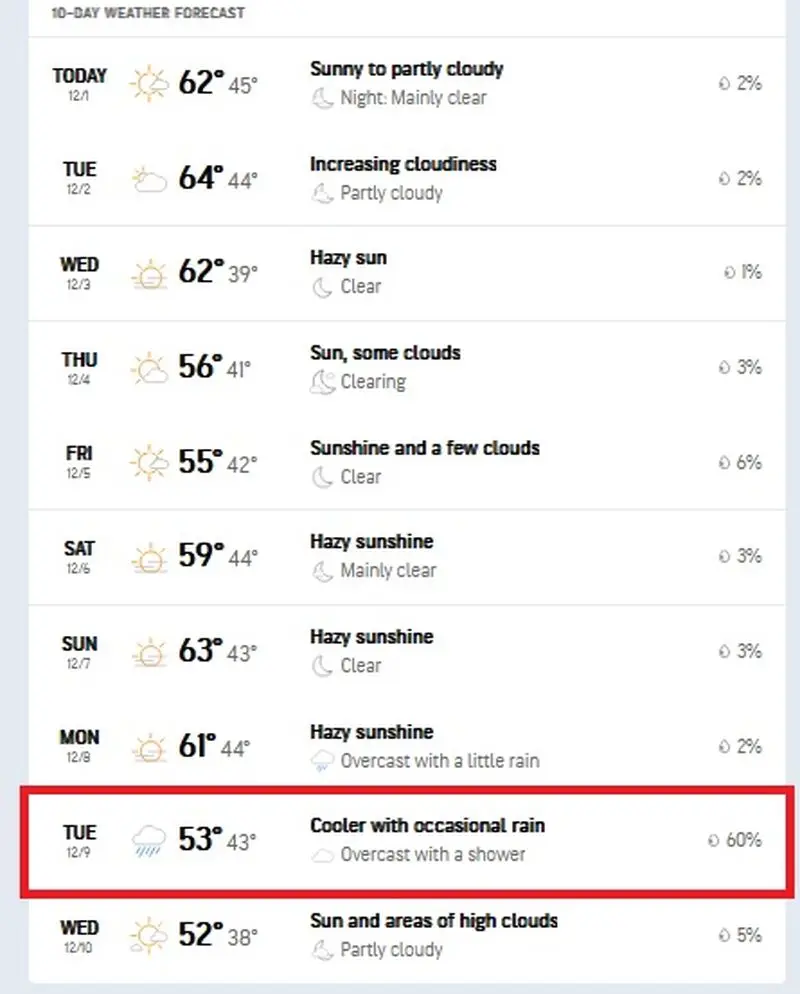Click the sun and cloud icon for Thu 12/4

[x=149, y=368]
